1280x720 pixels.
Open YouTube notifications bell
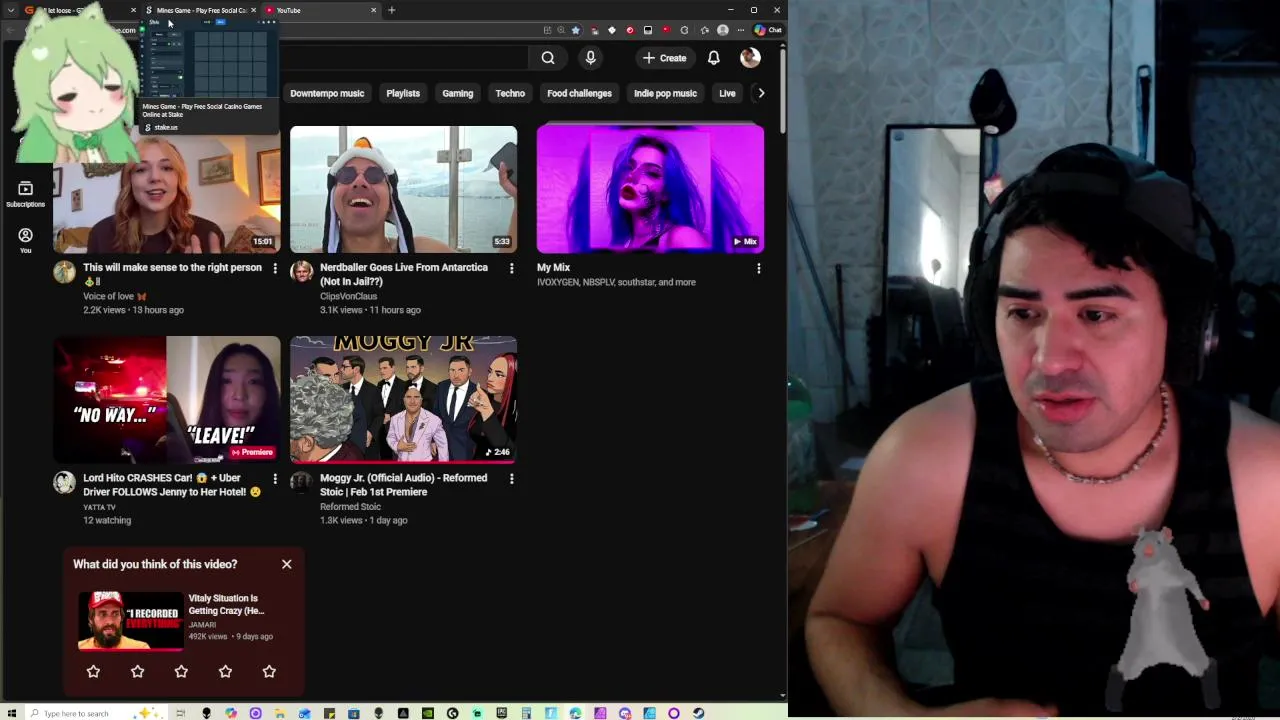[713, 58]
